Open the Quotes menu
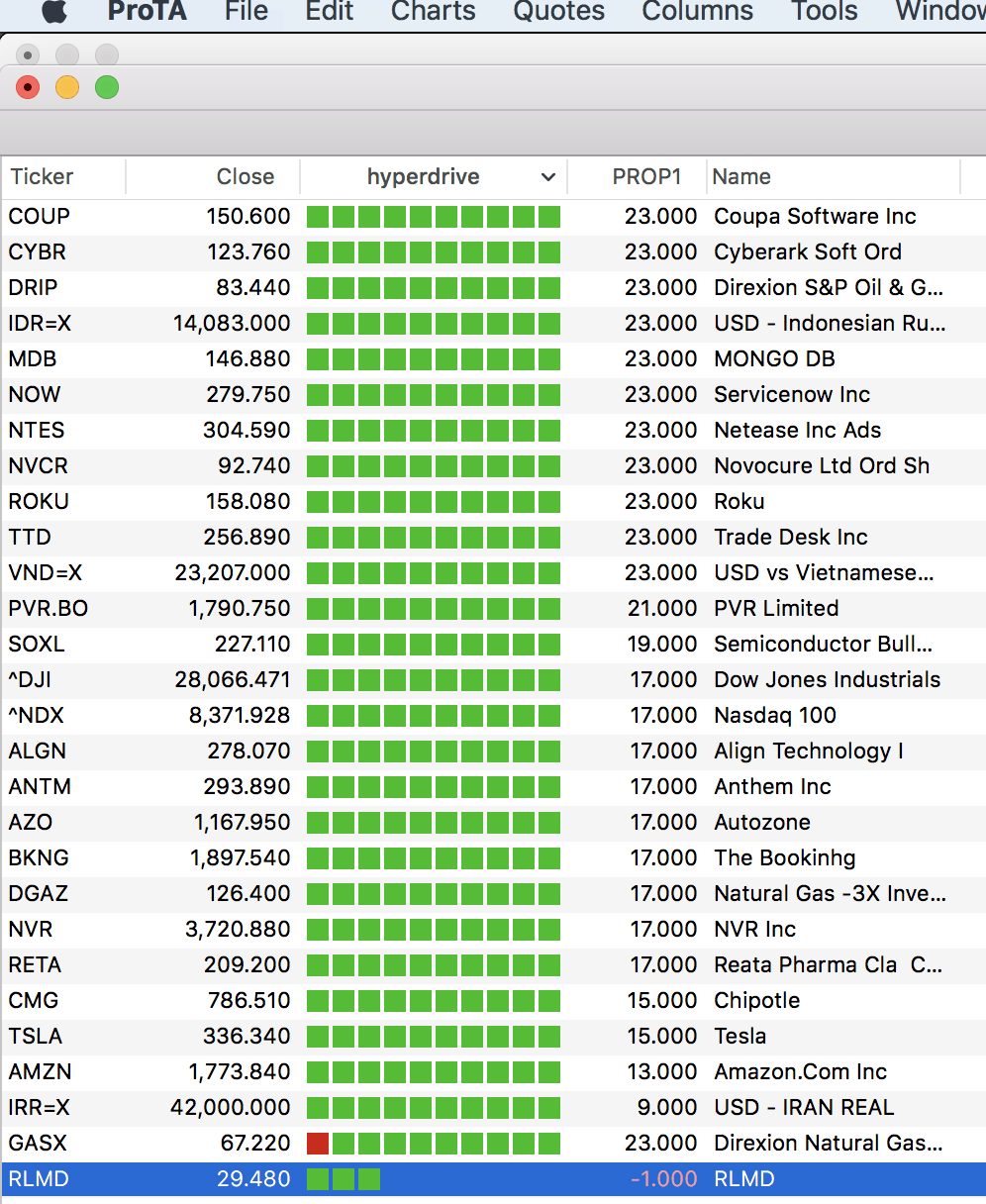 559,11
